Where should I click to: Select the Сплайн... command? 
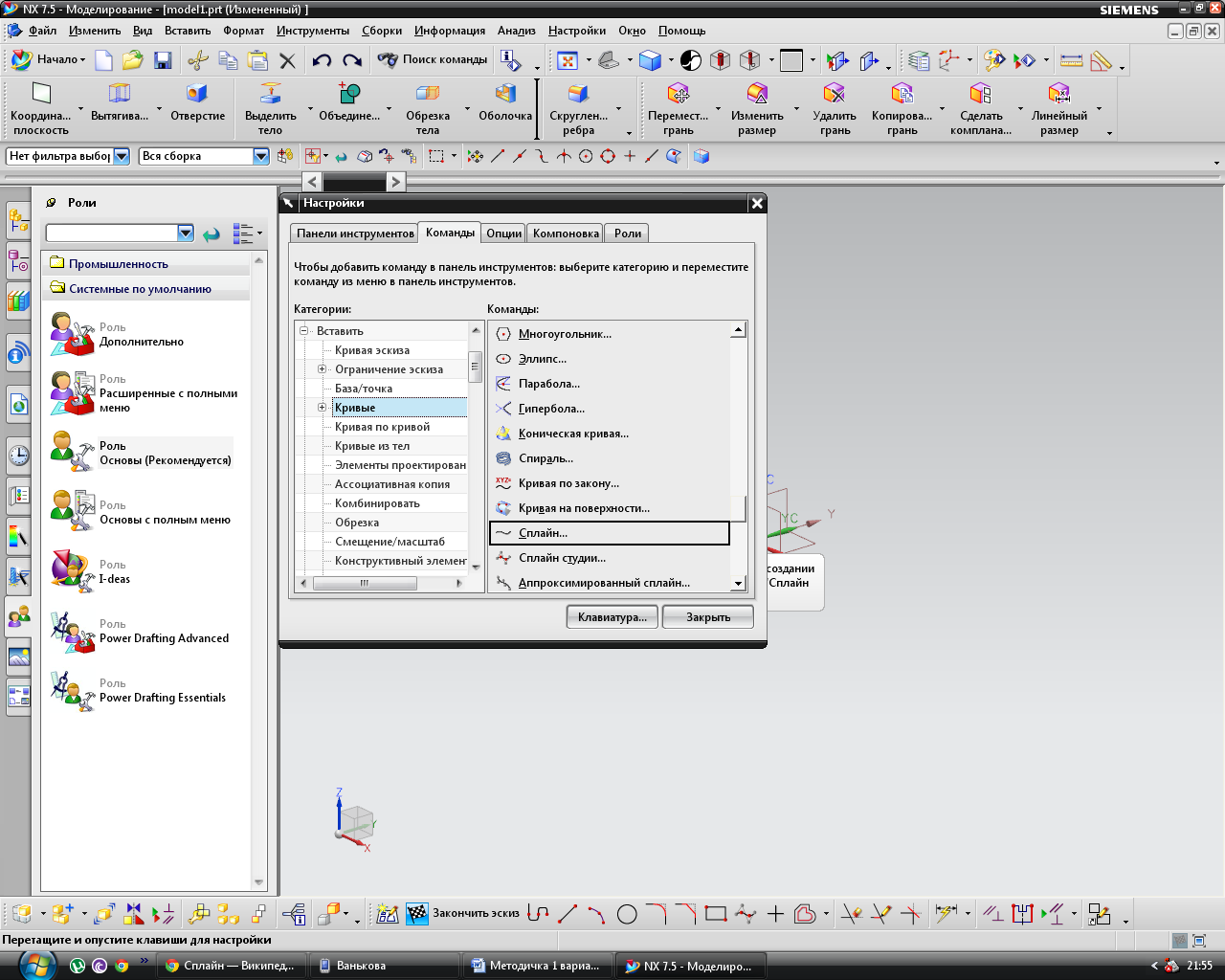coord(610,533)
